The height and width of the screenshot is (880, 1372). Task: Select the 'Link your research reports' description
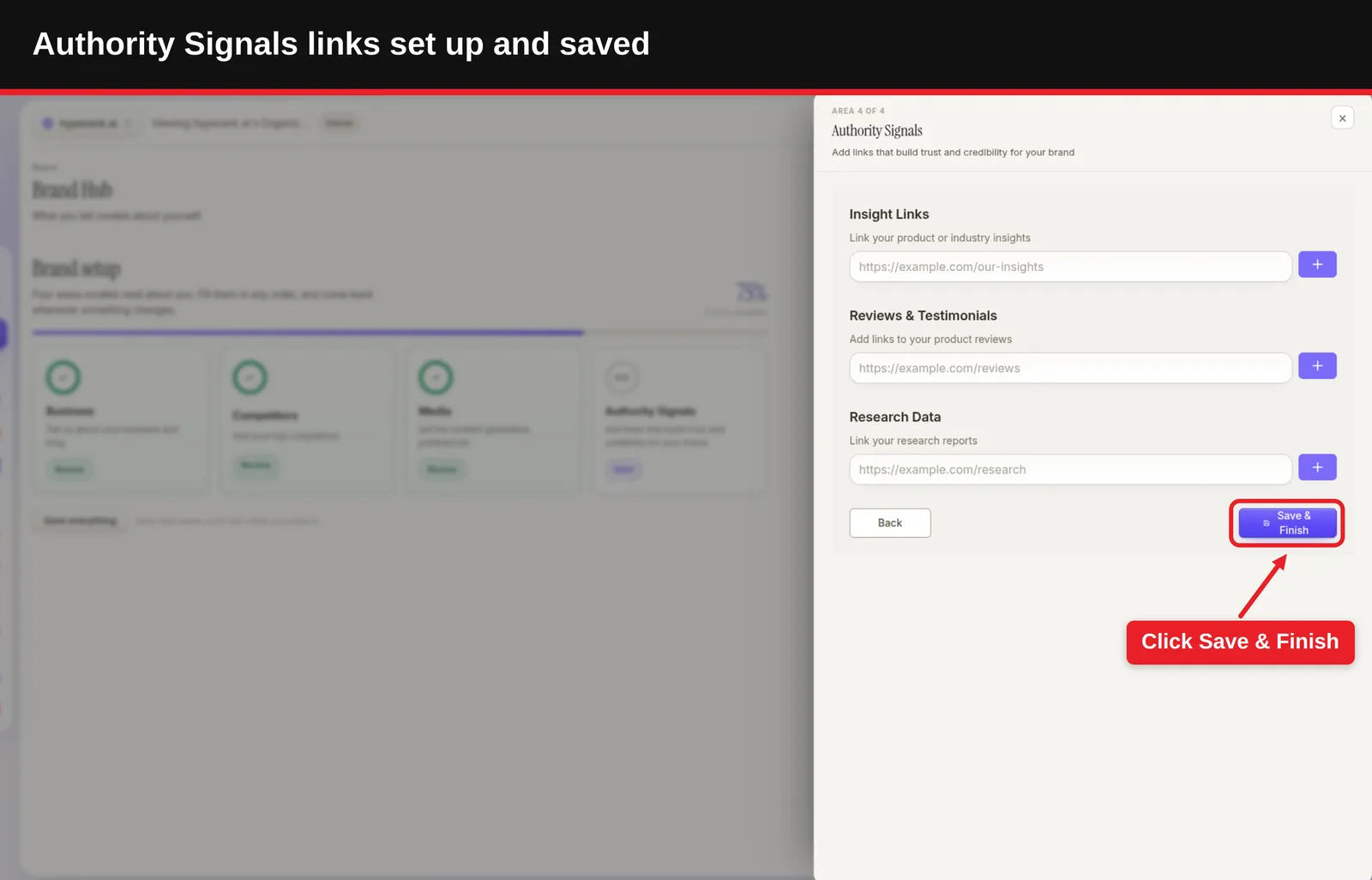point(913,441)
